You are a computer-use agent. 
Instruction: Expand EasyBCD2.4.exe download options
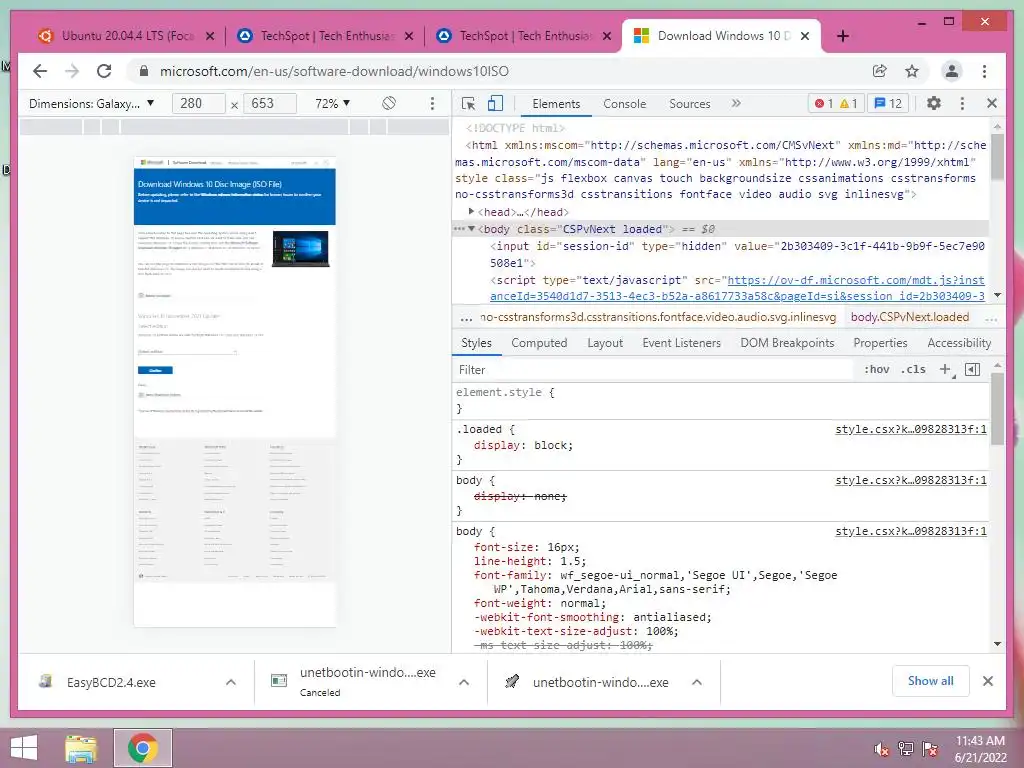coord(231,682)
